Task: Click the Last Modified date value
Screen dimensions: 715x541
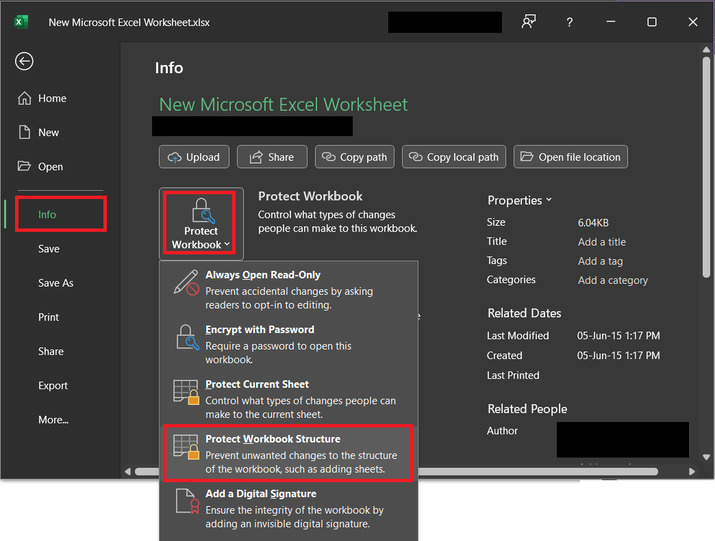Action: click(x=618, y=336)
